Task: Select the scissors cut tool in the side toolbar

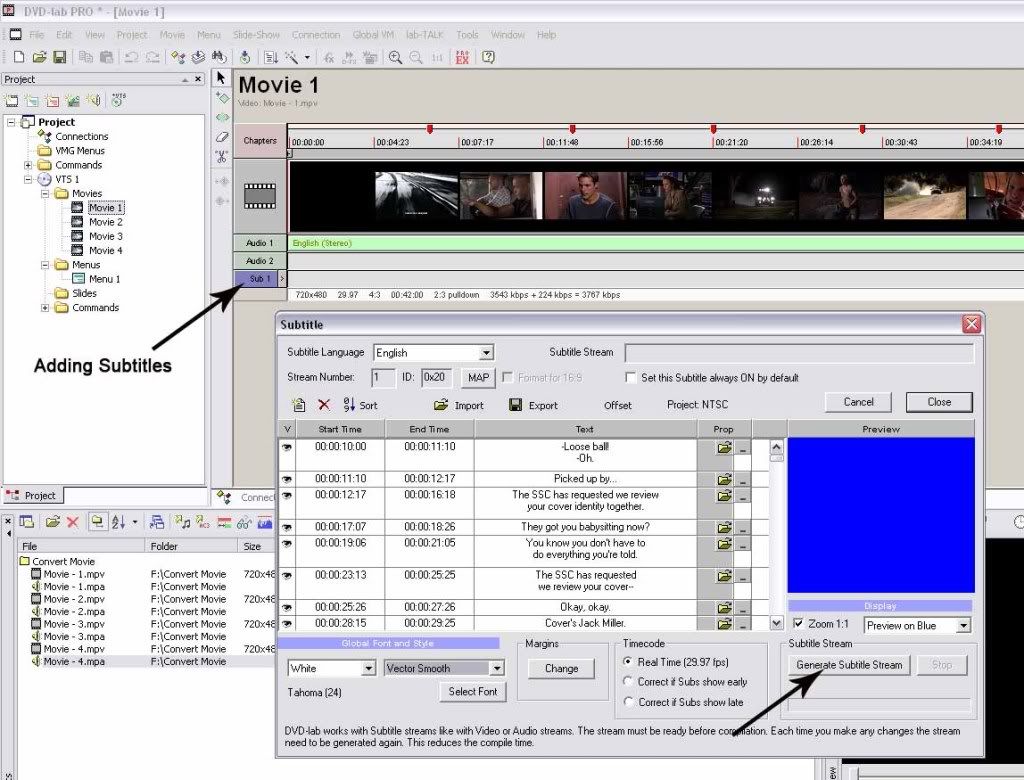Action: tap(221, 157)
